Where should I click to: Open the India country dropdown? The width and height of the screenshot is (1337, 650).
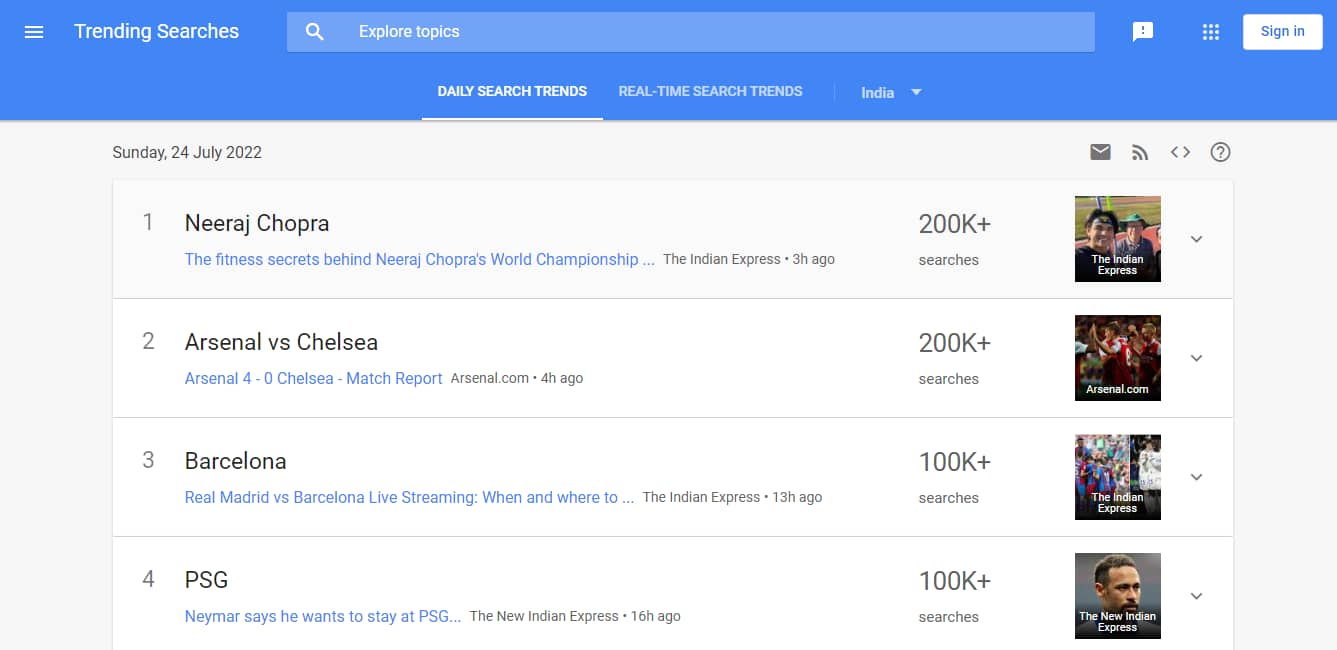coord(891,92)
